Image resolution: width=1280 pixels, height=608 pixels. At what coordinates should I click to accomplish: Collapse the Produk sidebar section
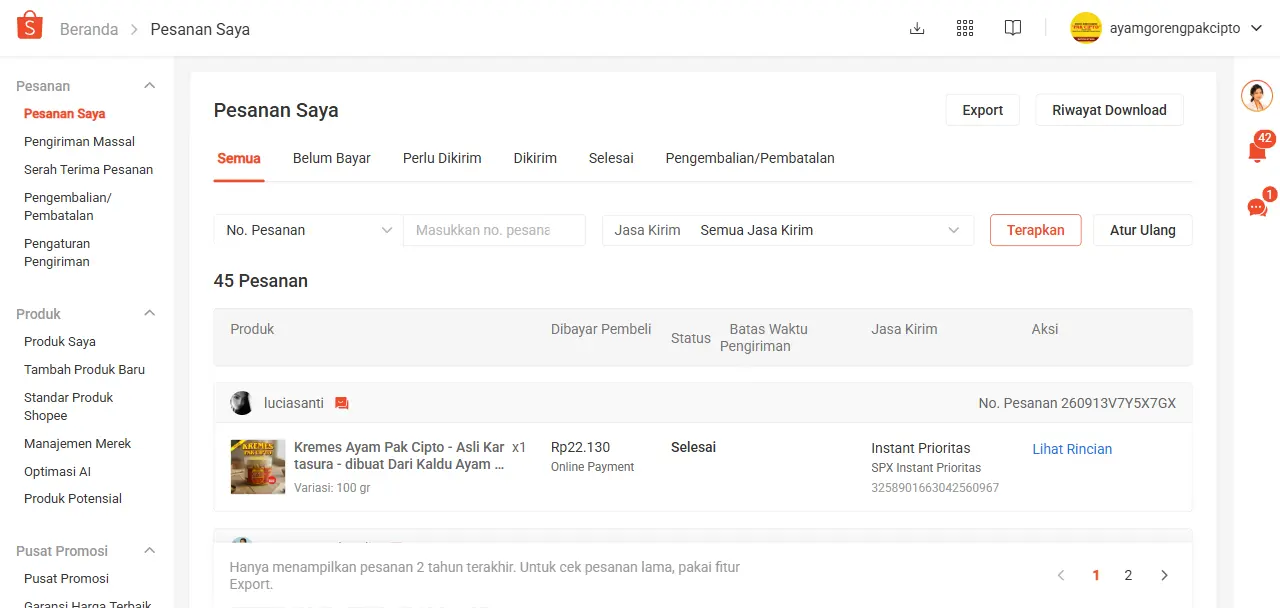tap(150, 314)
